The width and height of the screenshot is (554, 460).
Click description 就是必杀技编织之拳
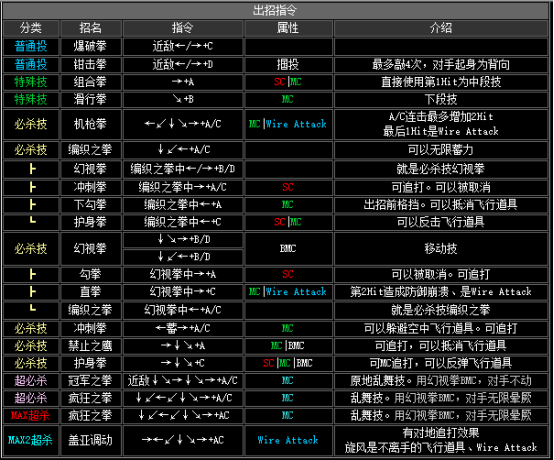coord(441,310)
